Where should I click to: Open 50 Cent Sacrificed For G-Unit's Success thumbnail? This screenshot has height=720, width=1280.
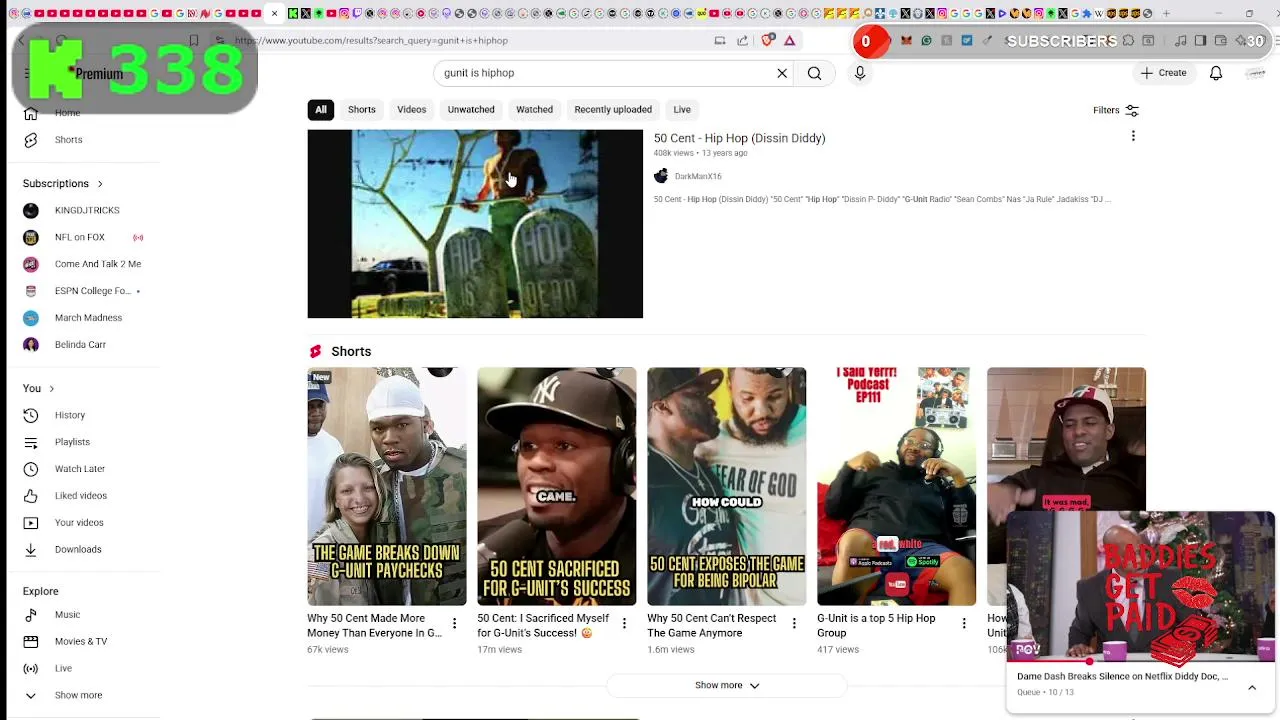(557, 486)
